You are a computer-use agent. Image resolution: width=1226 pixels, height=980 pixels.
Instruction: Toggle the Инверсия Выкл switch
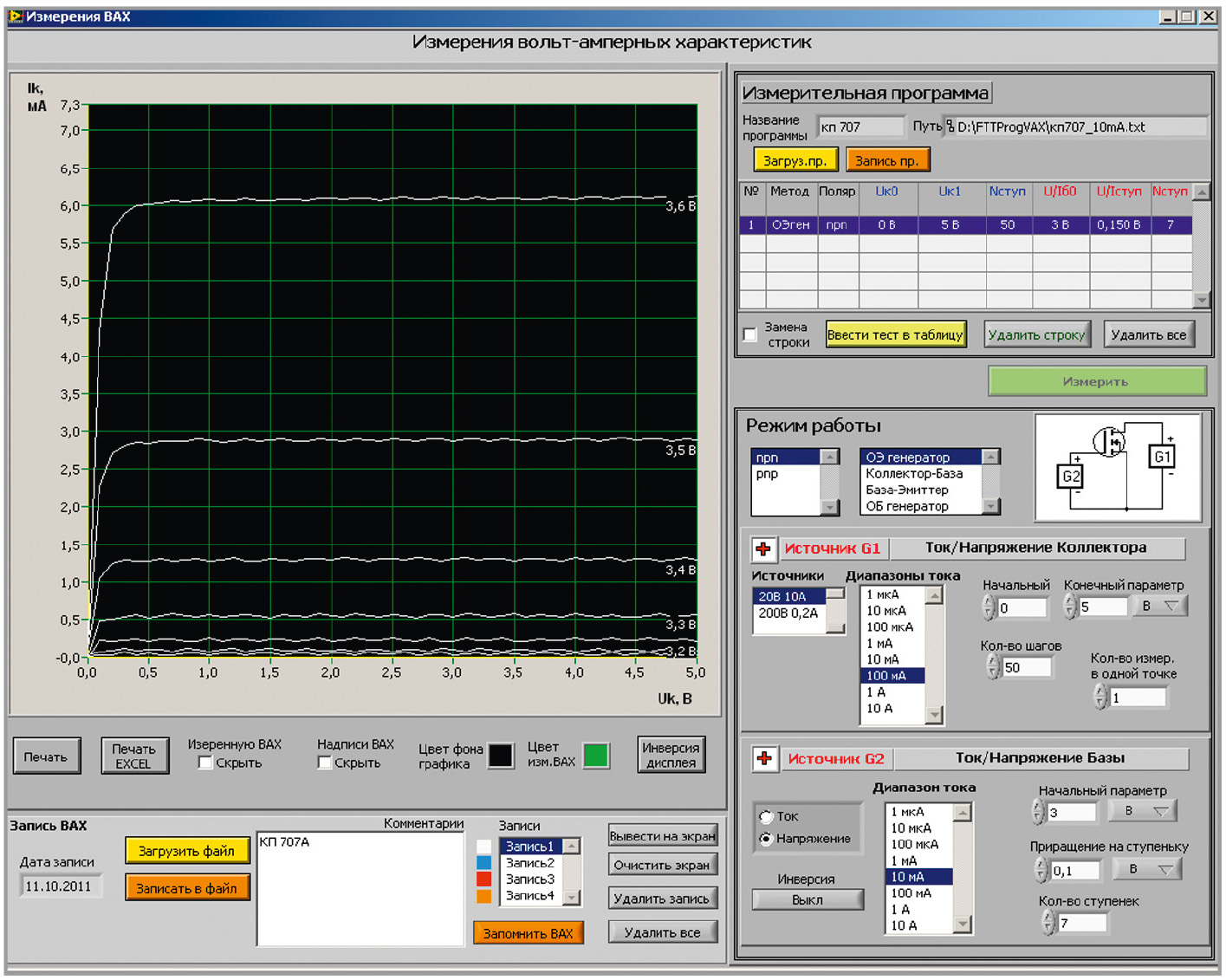[808, 900]
